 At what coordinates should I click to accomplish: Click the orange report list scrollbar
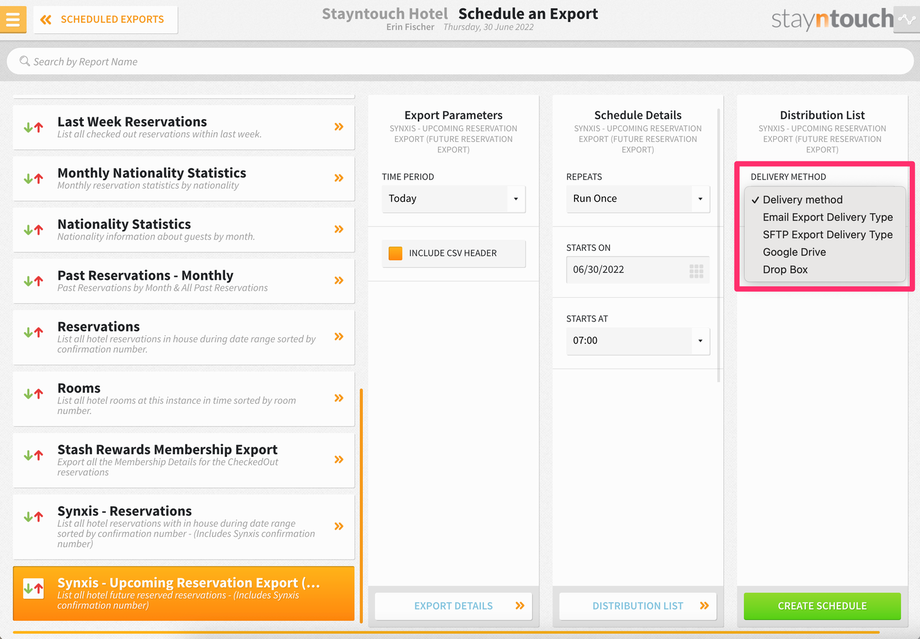click(x=361, y=505)
